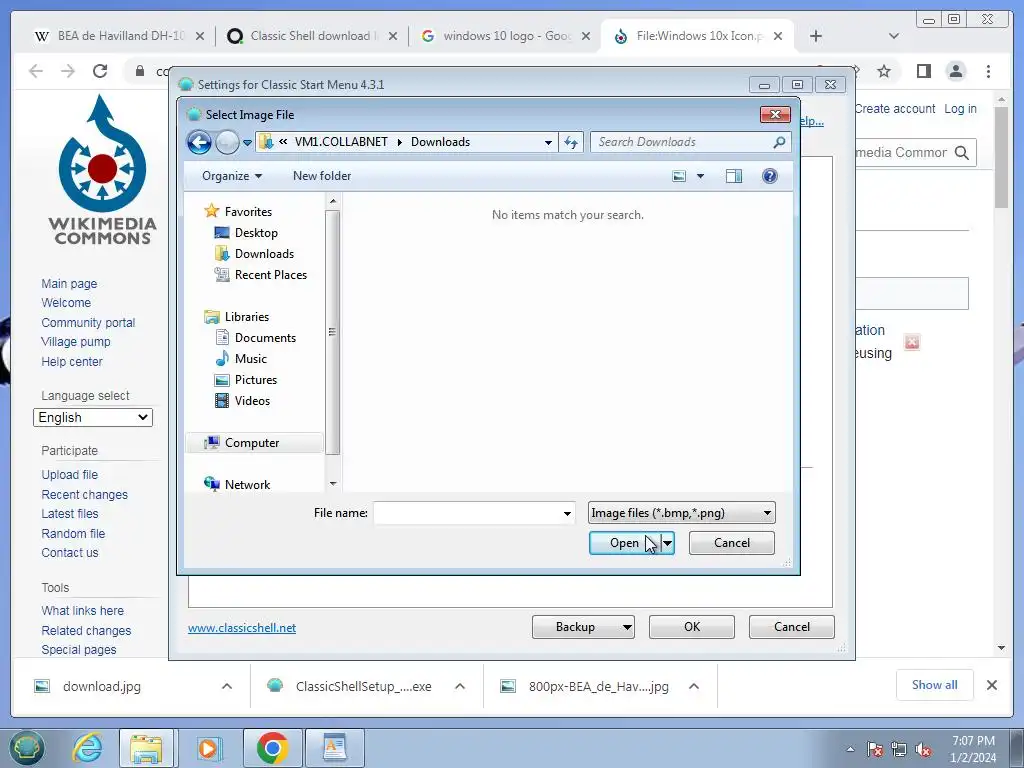Expand the Open button's split arrow
The image size is (1024, 768).
(667, 543)
